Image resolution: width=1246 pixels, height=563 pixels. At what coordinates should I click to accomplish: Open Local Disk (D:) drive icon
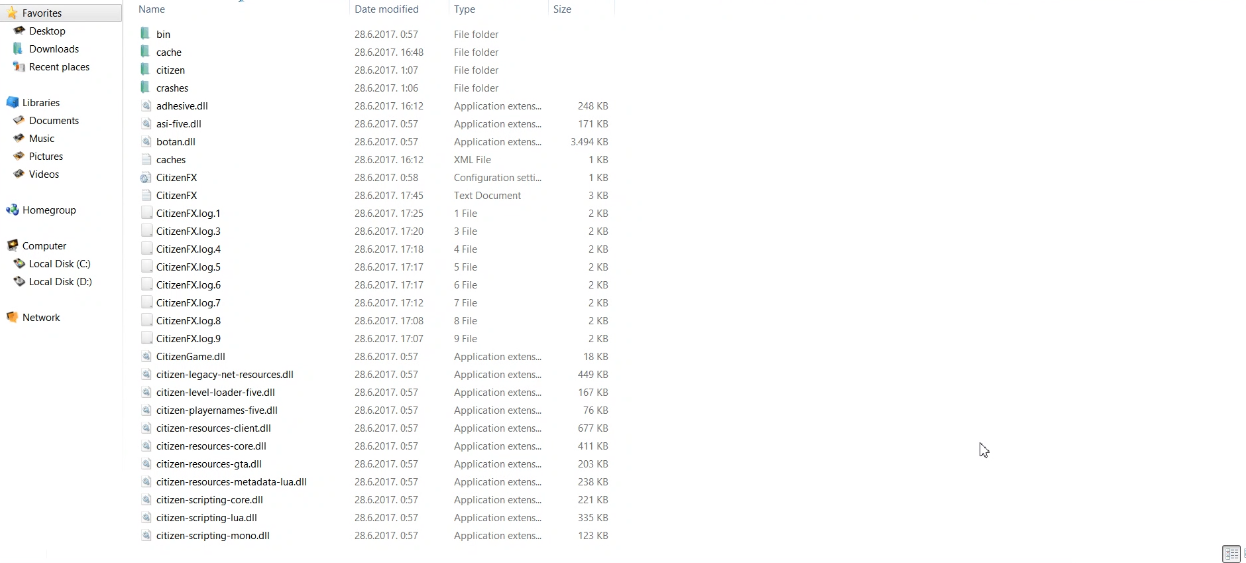(x=18, y=282)
